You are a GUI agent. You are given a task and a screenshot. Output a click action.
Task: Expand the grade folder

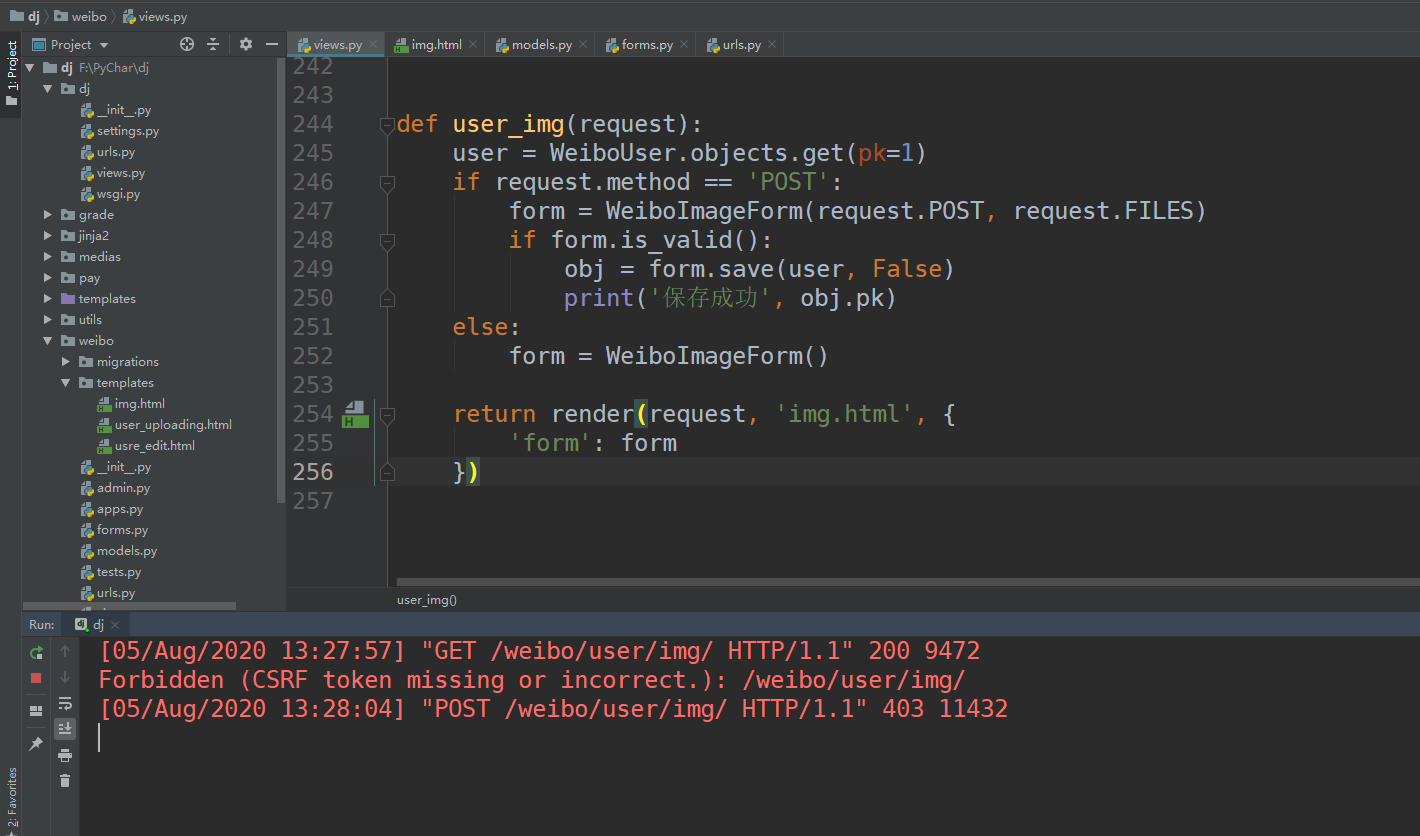pyautogui.click(x=48, y=215)
